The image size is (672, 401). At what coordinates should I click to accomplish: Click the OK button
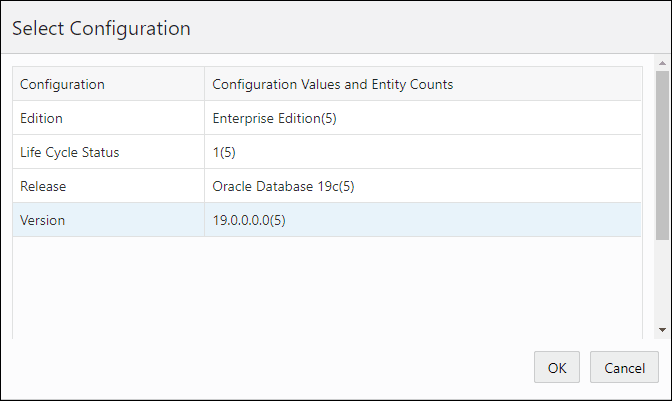click(x=556, y=368)
